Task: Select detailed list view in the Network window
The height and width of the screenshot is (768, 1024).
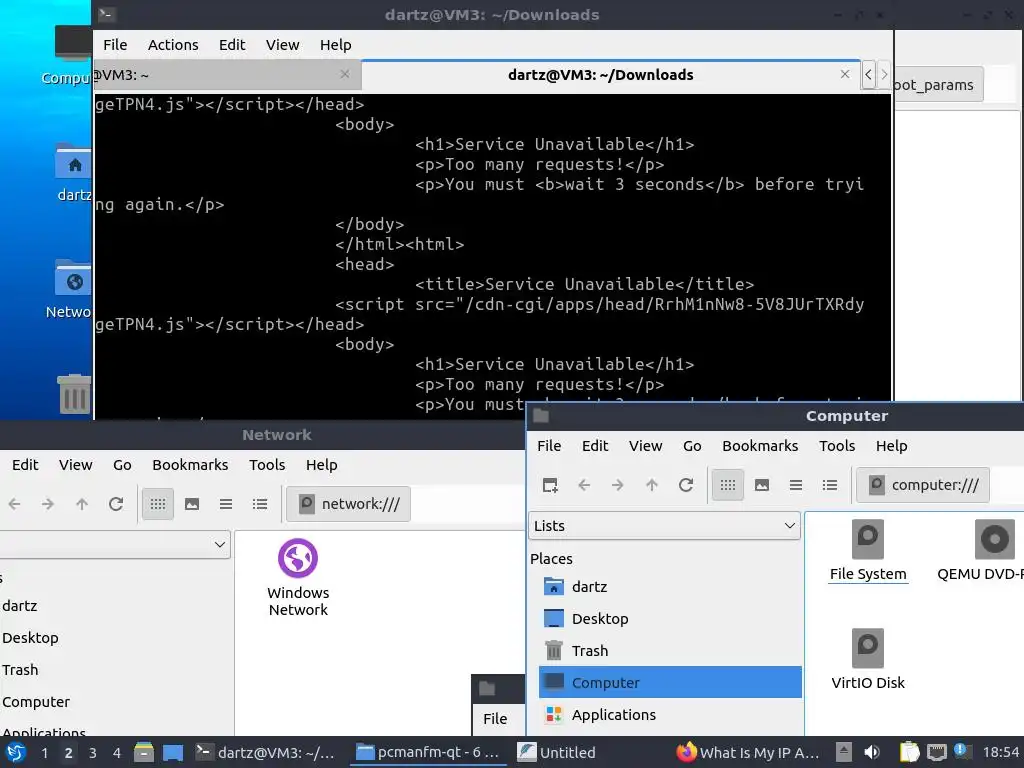Action: (x=260, y=504)
